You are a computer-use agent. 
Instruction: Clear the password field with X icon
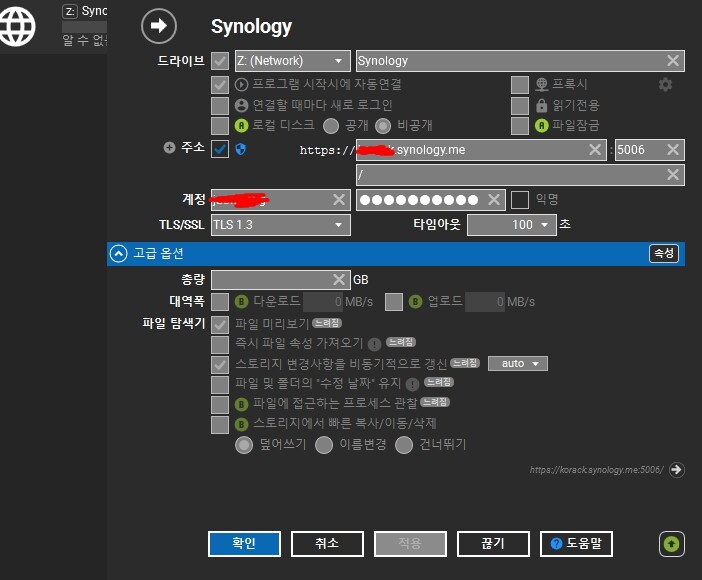pyautogui.click(x=493, y=200)
